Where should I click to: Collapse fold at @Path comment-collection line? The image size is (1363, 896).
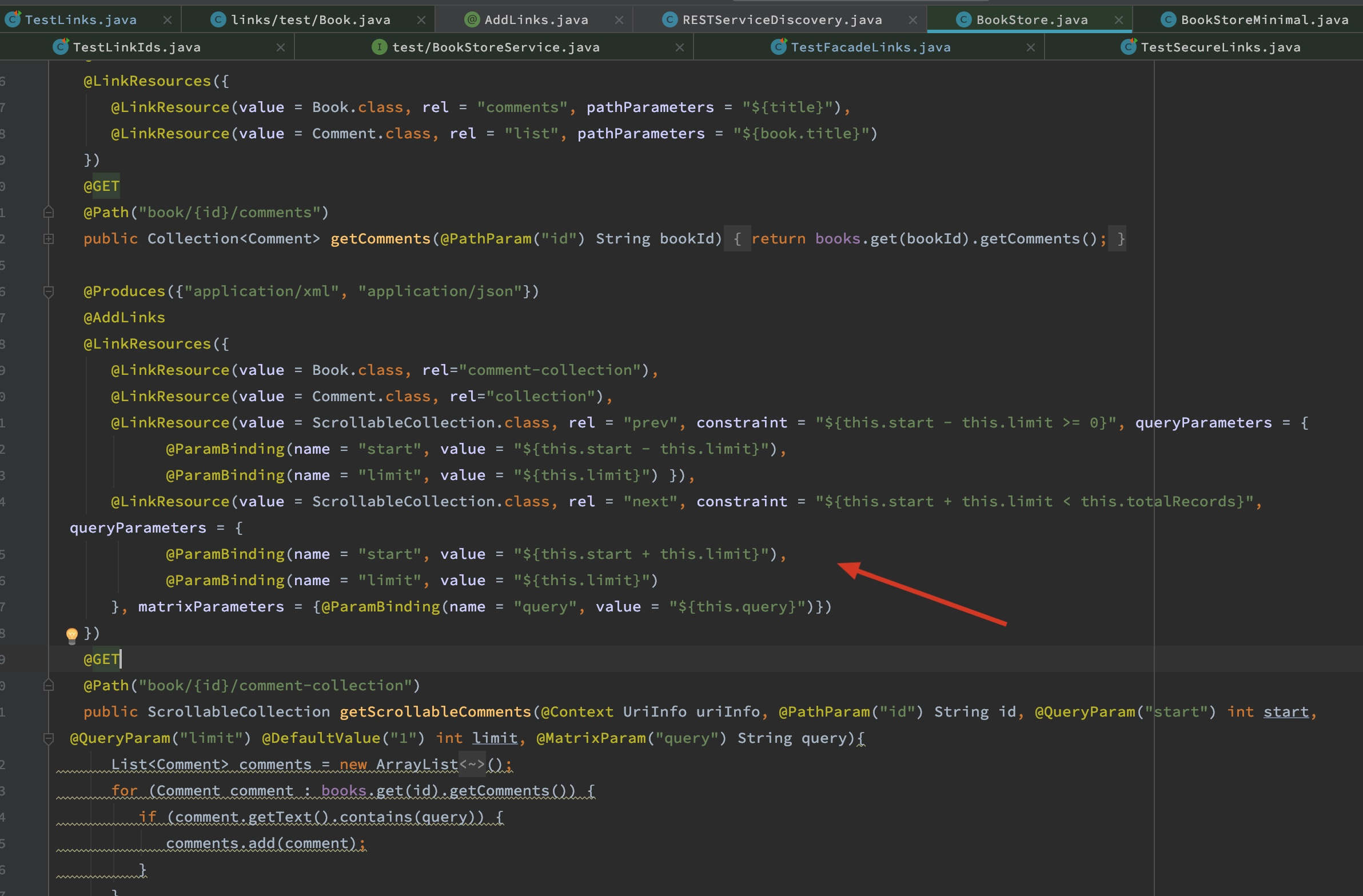click(49, 685)
